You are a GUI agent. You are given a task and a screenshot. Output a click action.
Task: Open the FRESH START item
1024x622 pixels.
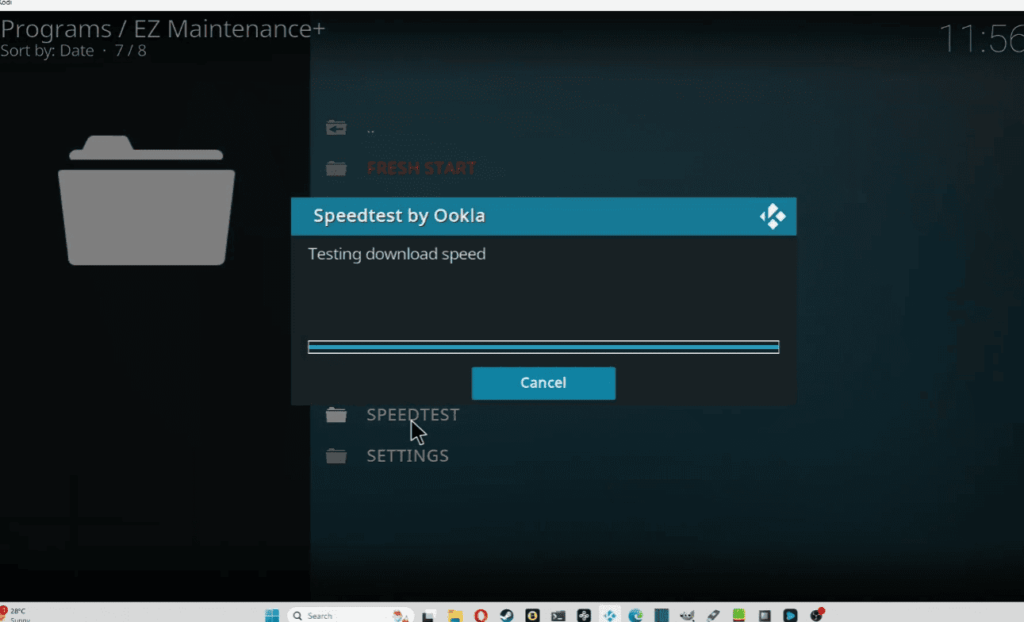(421, 168)
